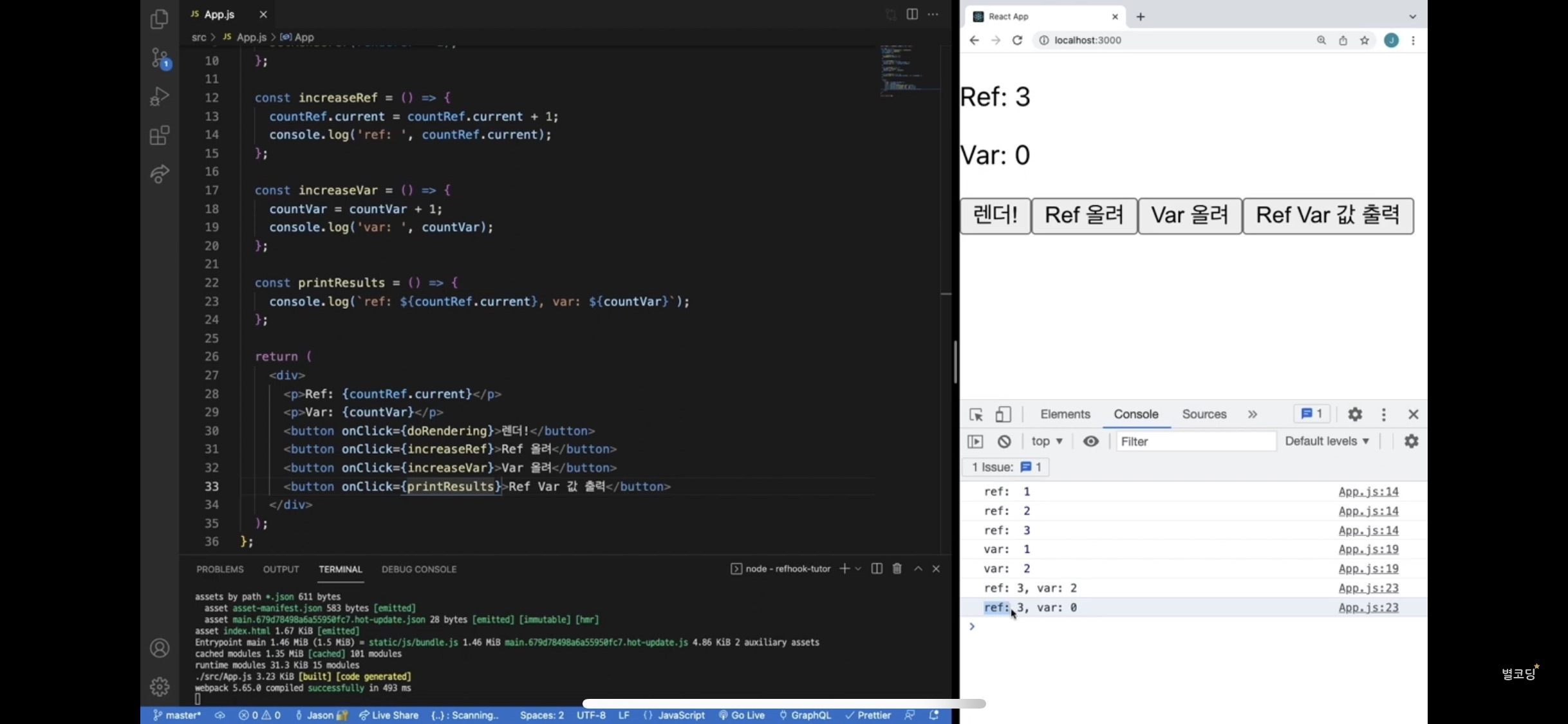Switch to the Elements tab in DevTools

[1065, 414]
